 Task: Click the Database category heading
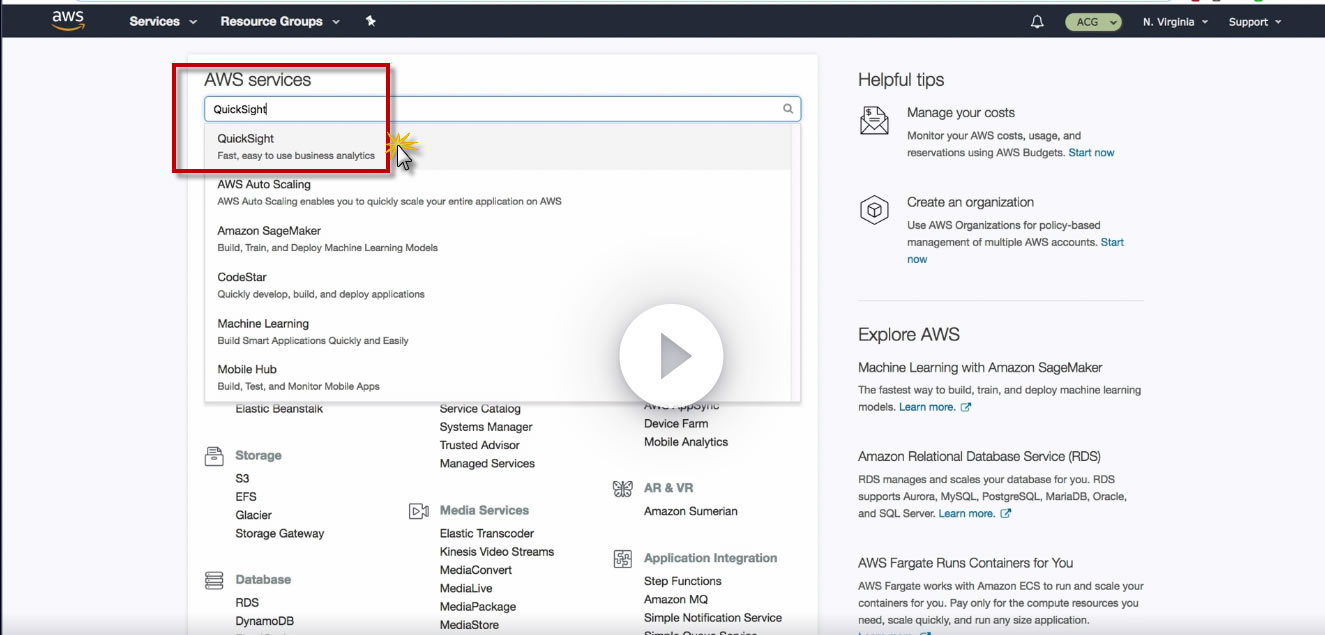[x=263, y=580]
